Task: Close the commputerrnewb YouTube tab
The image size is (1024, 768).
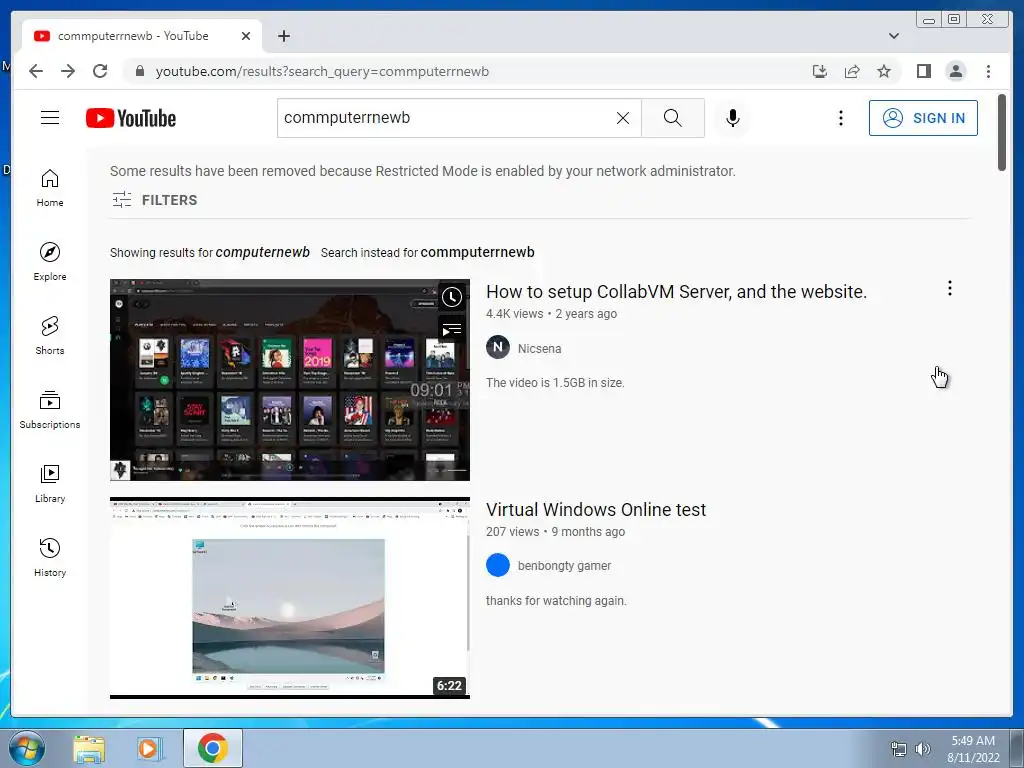Action: click(x=246, y=36)
